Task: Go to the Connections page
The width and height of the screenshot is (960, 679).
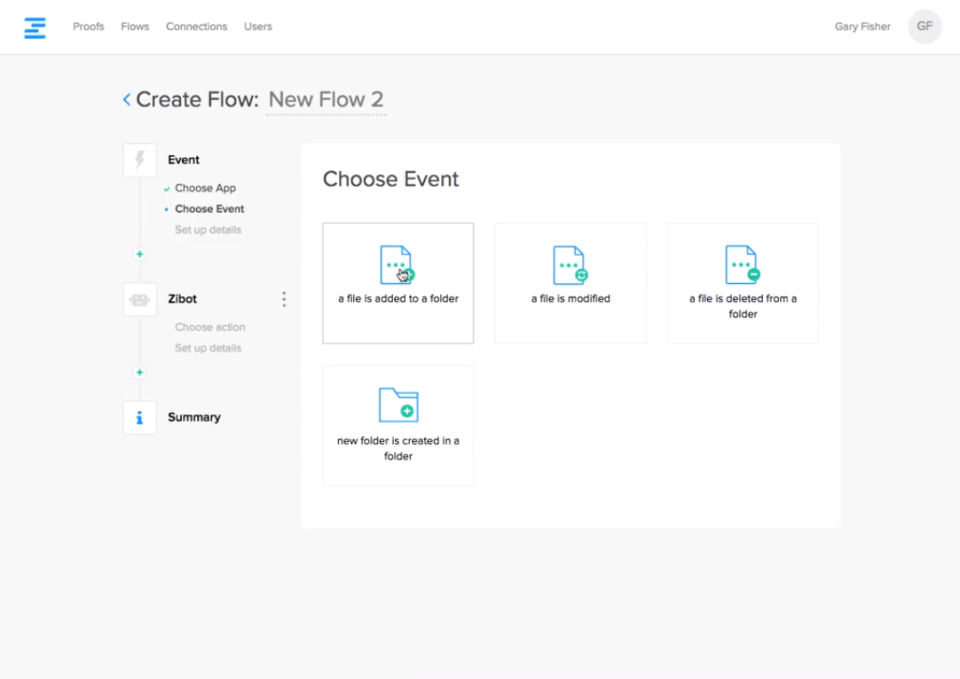Action: (197, 27)
